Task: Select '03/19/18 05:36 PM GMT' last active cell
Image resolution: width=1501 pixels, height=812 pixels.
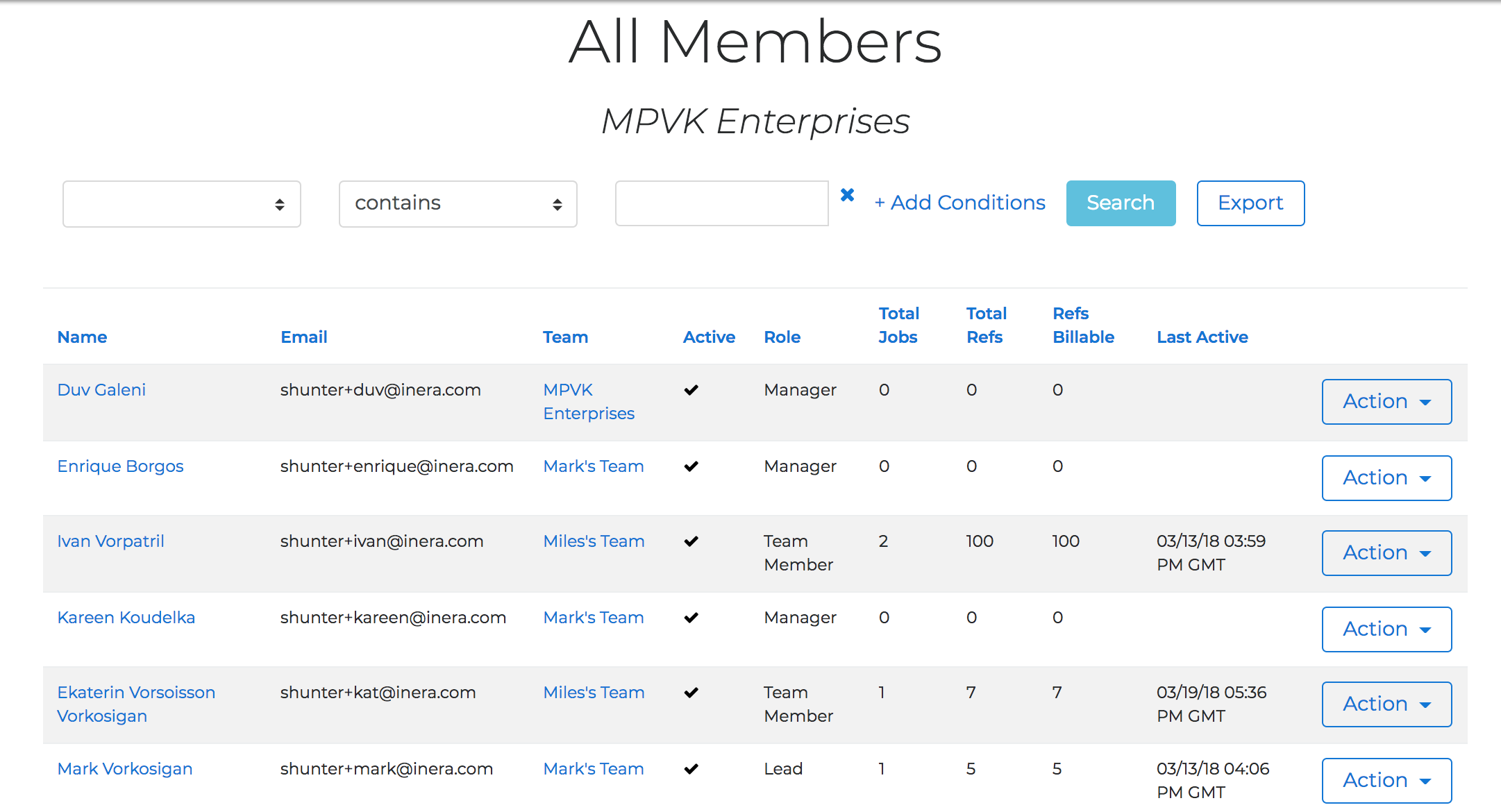Action: point(1211,704)
